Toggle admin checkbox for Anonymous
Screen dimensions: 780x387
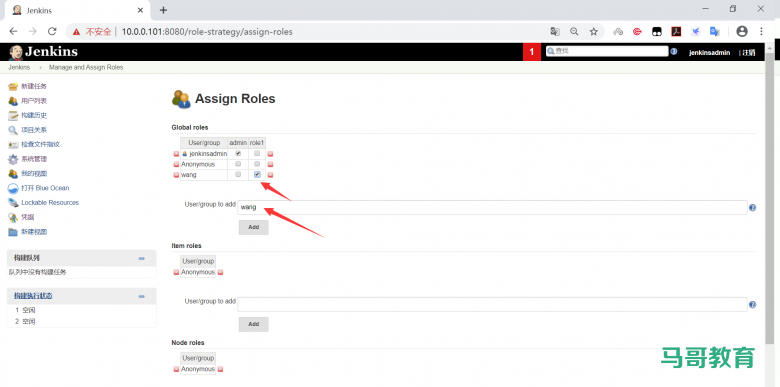[238, 164]
